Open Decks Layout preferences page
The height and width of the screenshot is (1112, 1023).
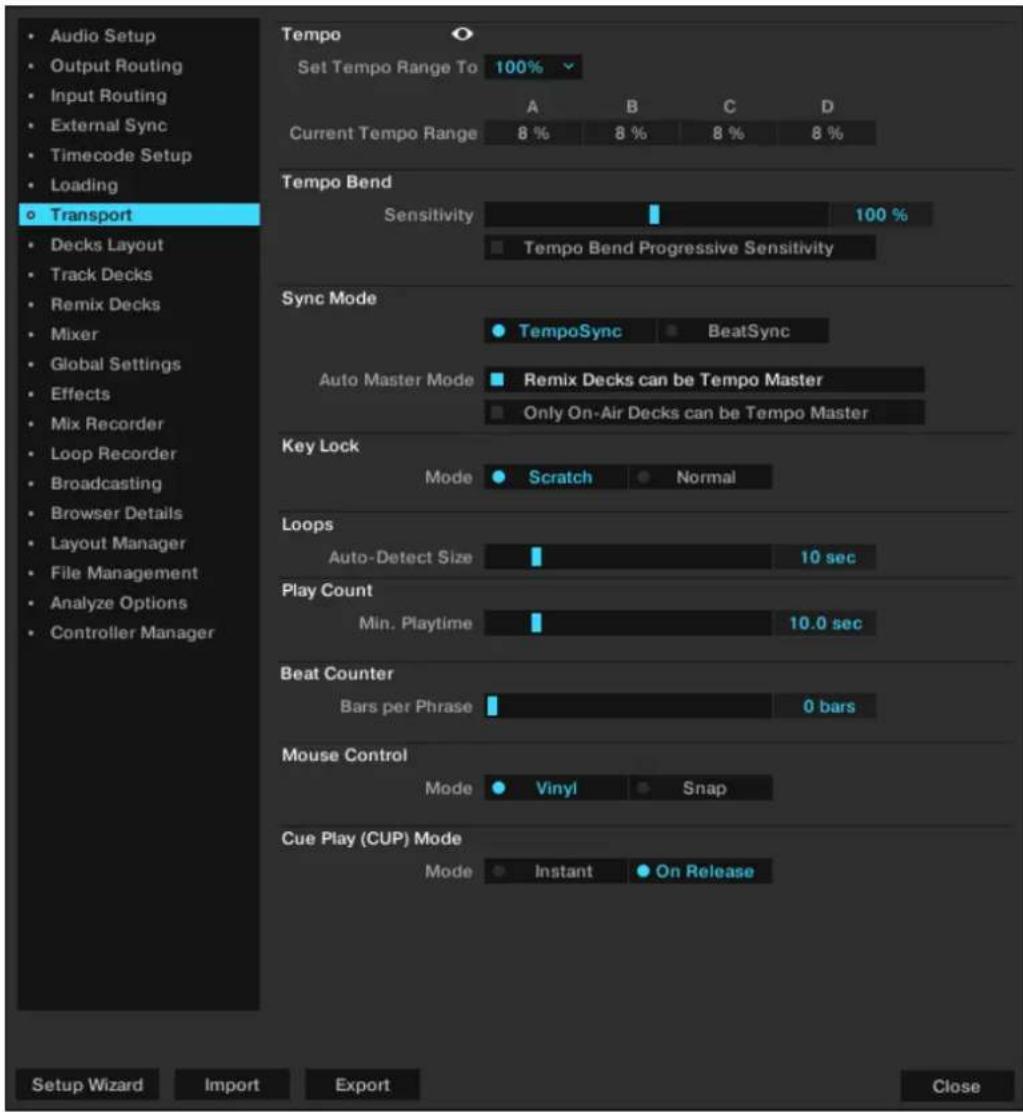(106, 245)
